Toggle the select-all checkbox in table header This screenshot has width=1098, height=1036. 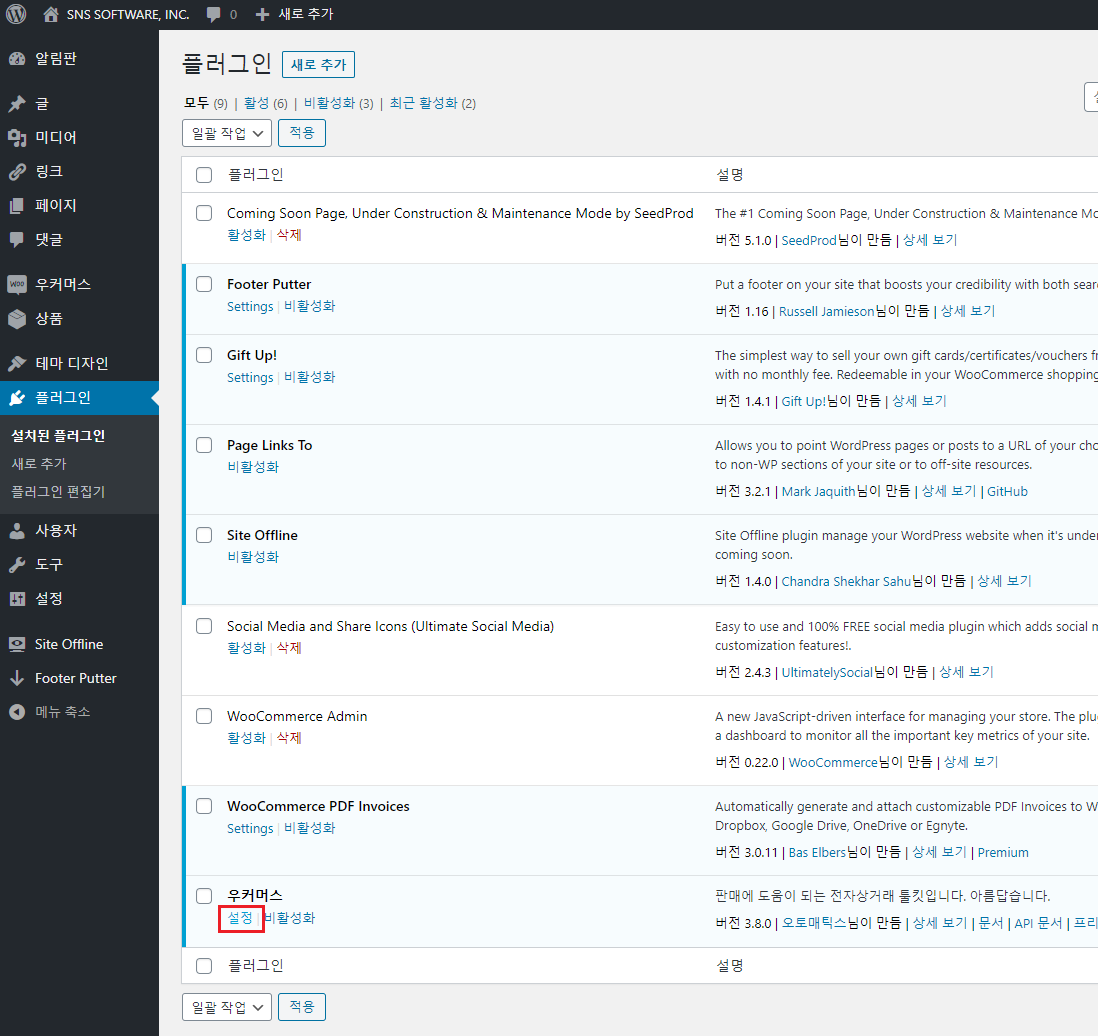(x=204, y=175)
